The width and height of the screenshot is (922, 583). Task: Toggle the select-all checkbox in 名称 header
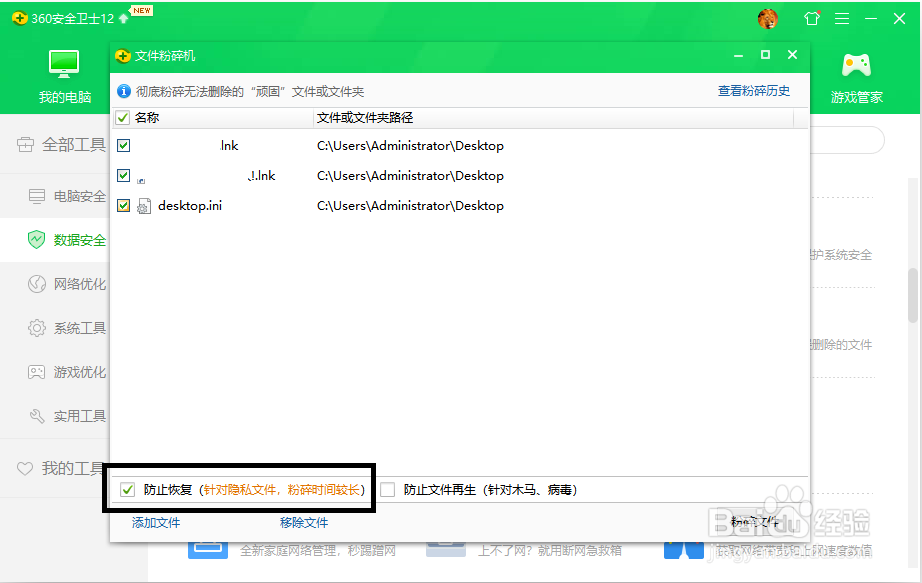click(123, 117)
